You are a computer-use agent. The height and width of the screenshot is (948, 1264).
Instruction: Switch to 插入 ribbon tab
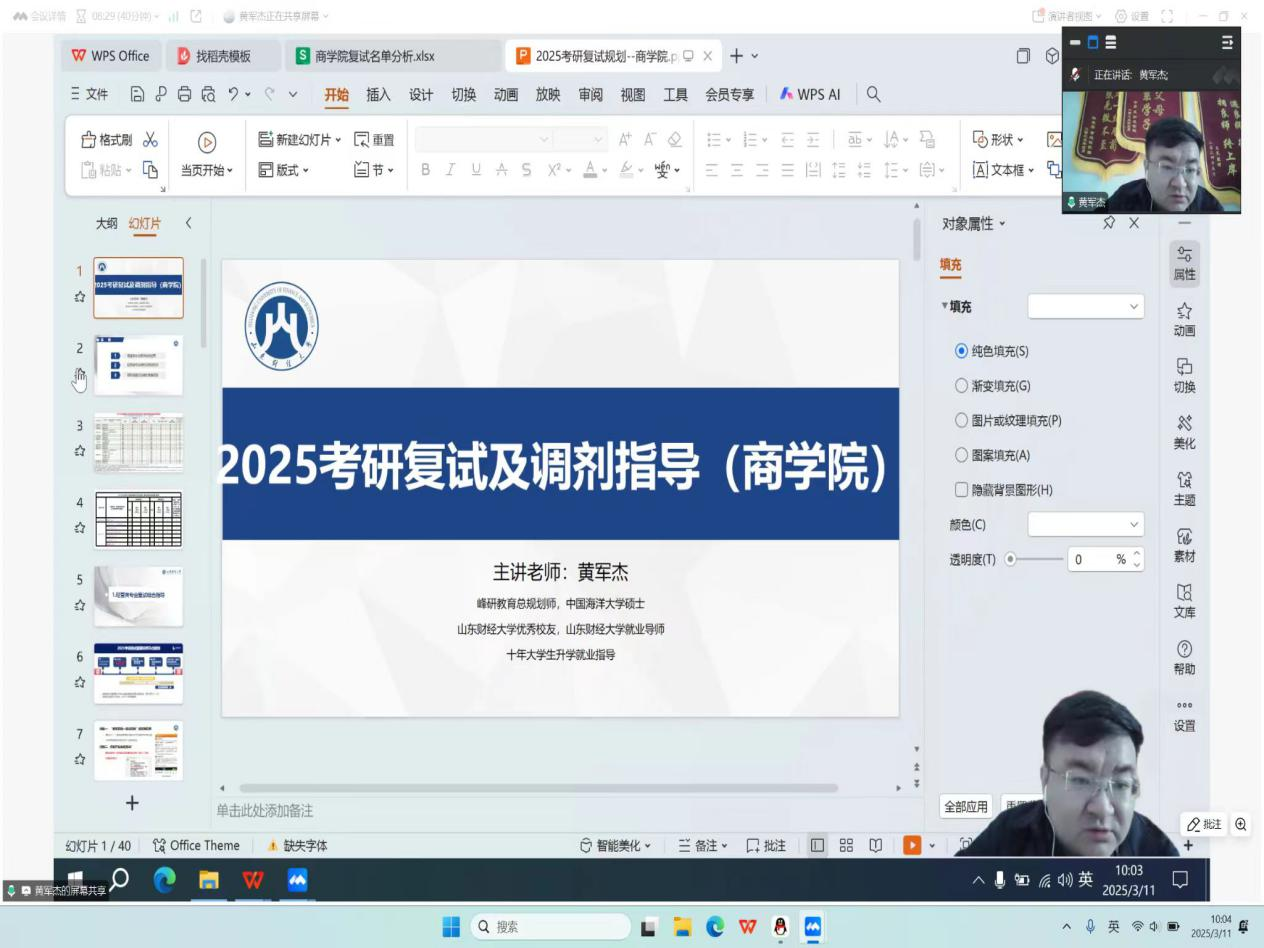378,94
